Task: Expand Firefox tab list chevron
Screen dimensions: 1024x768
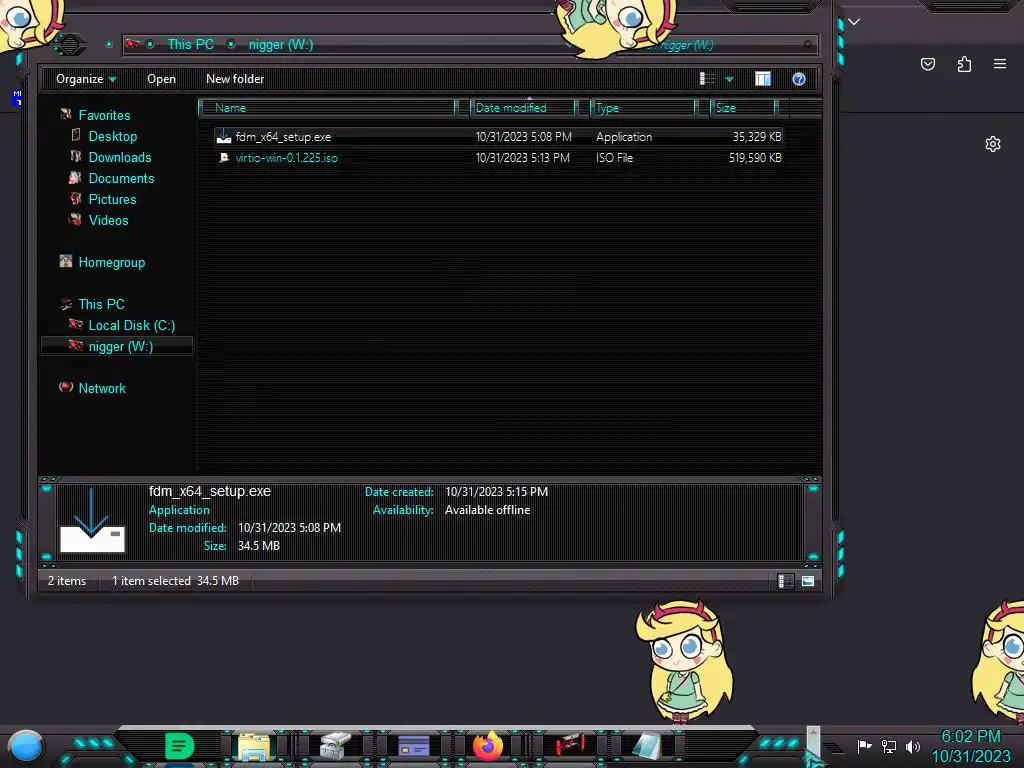Action: click(854, 22)
